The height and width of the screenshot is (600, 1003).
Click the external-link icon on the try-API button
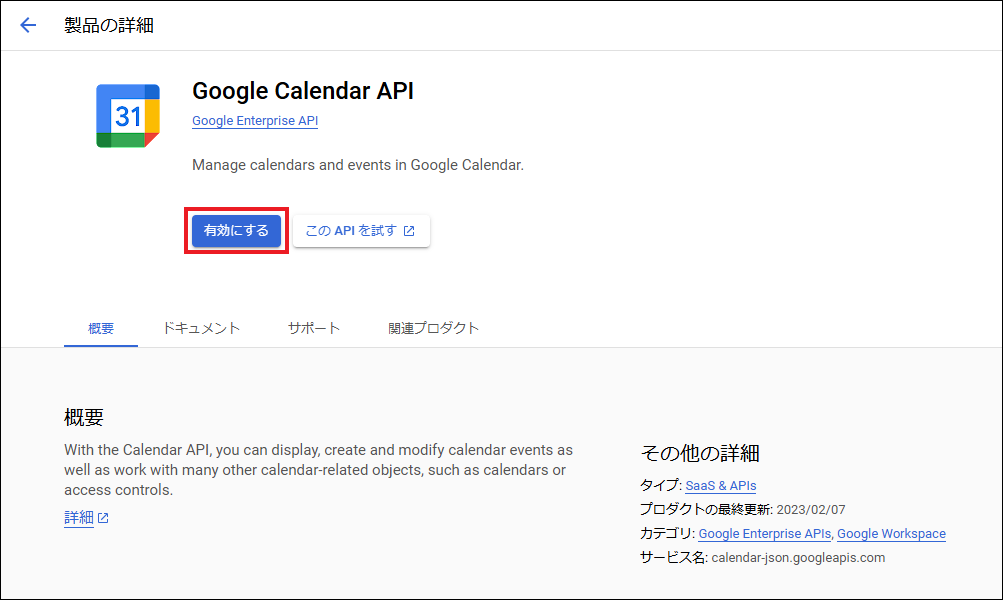[x=409, y=231]
